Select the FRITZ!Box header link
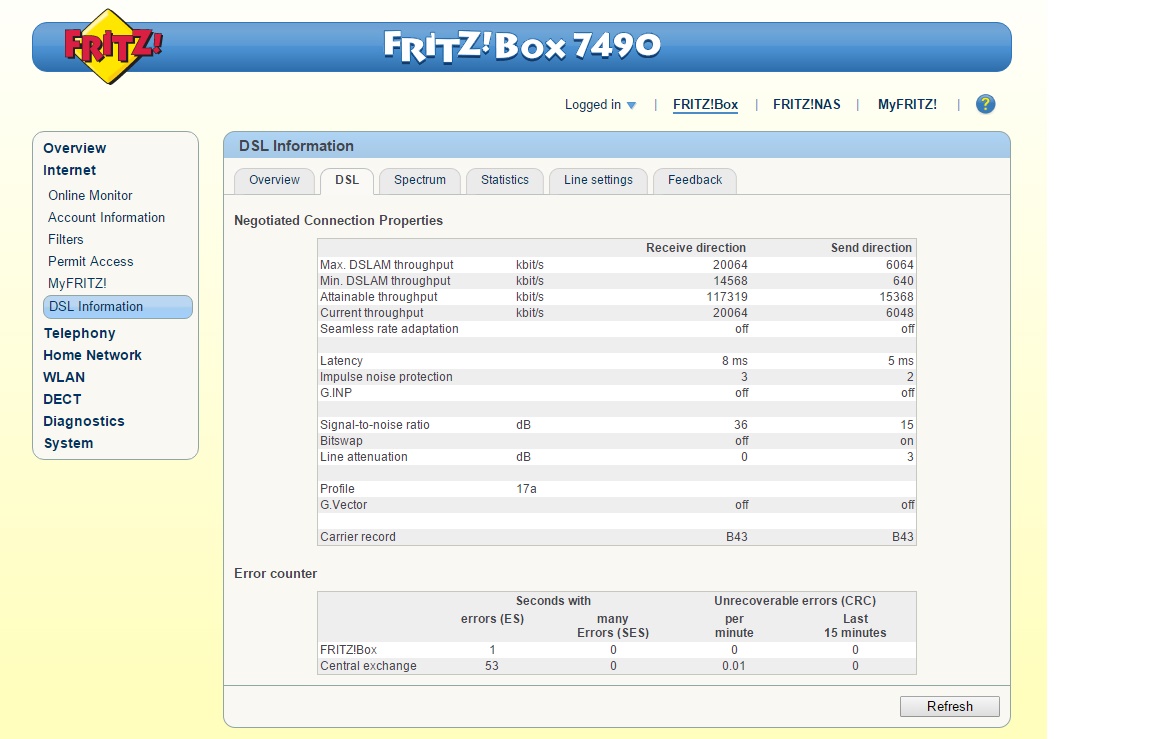This screenshot has width=1152, height=739. tap(705, 104)
